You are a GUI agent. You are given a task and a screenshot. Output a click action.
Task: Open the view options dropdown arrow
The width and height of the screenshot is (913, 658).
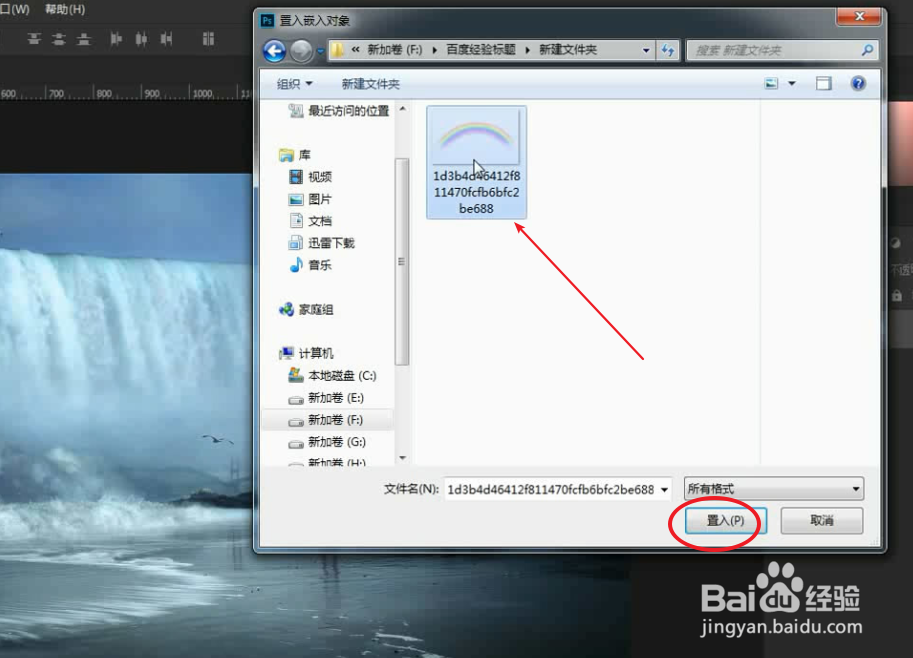coord(792,84)
